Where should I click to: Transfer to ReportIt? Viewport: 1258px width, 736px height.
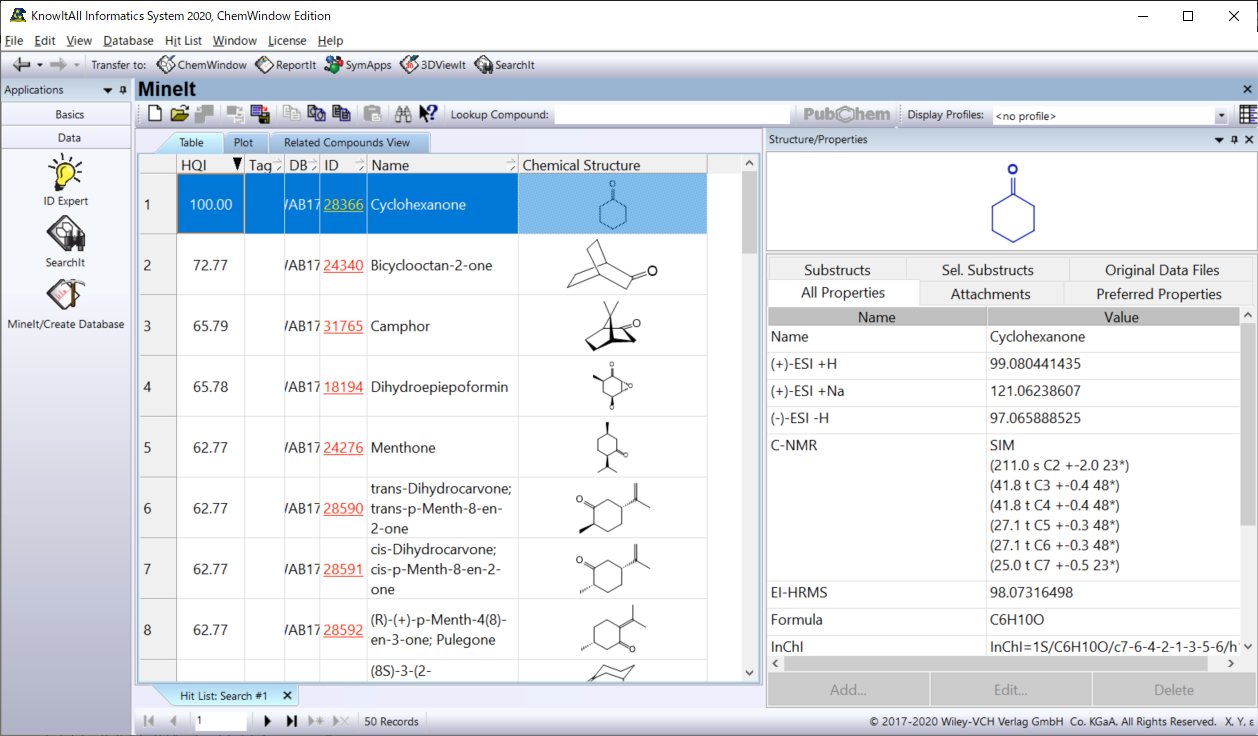click(x=287, y=65)
